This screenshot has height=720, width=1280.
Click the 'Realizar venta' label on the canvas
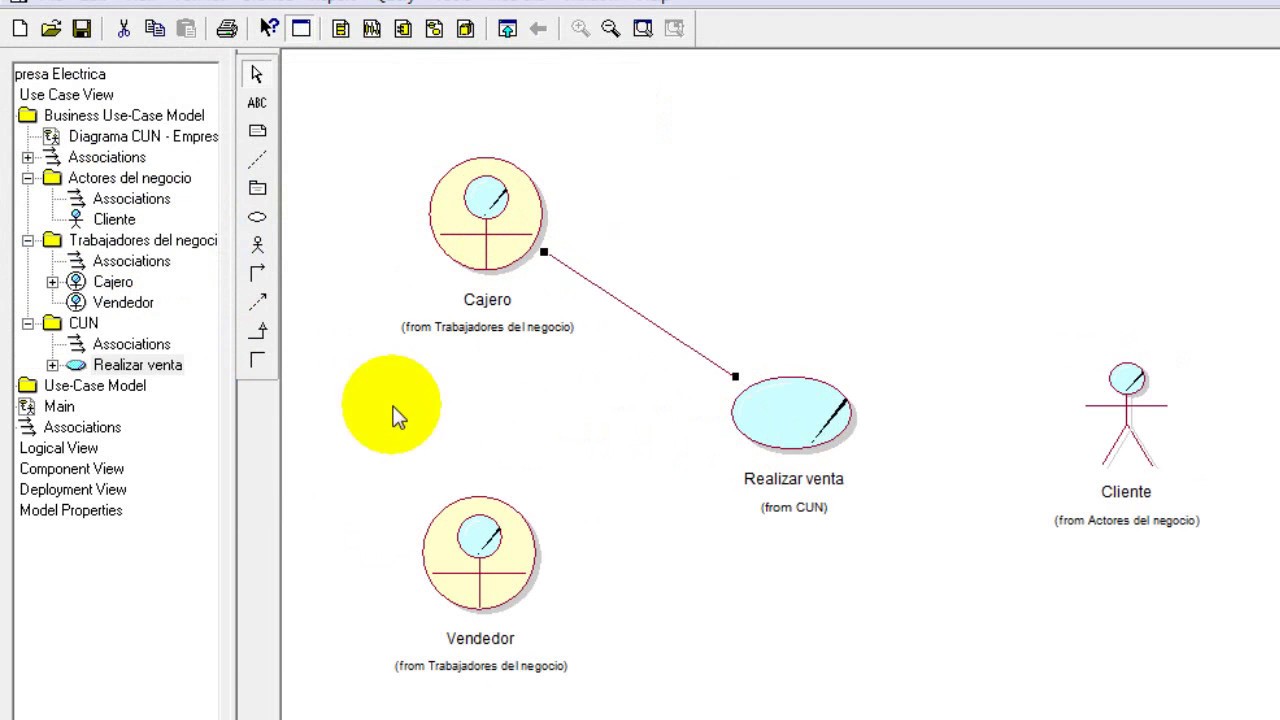pos(794,479)
